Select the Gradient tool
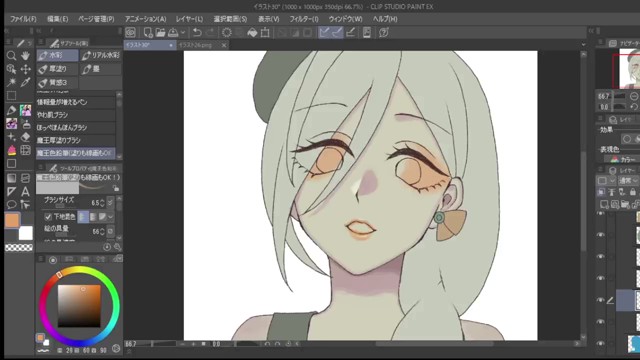The image size is (640, 360). pyautogui.click(x=11, y=178)
